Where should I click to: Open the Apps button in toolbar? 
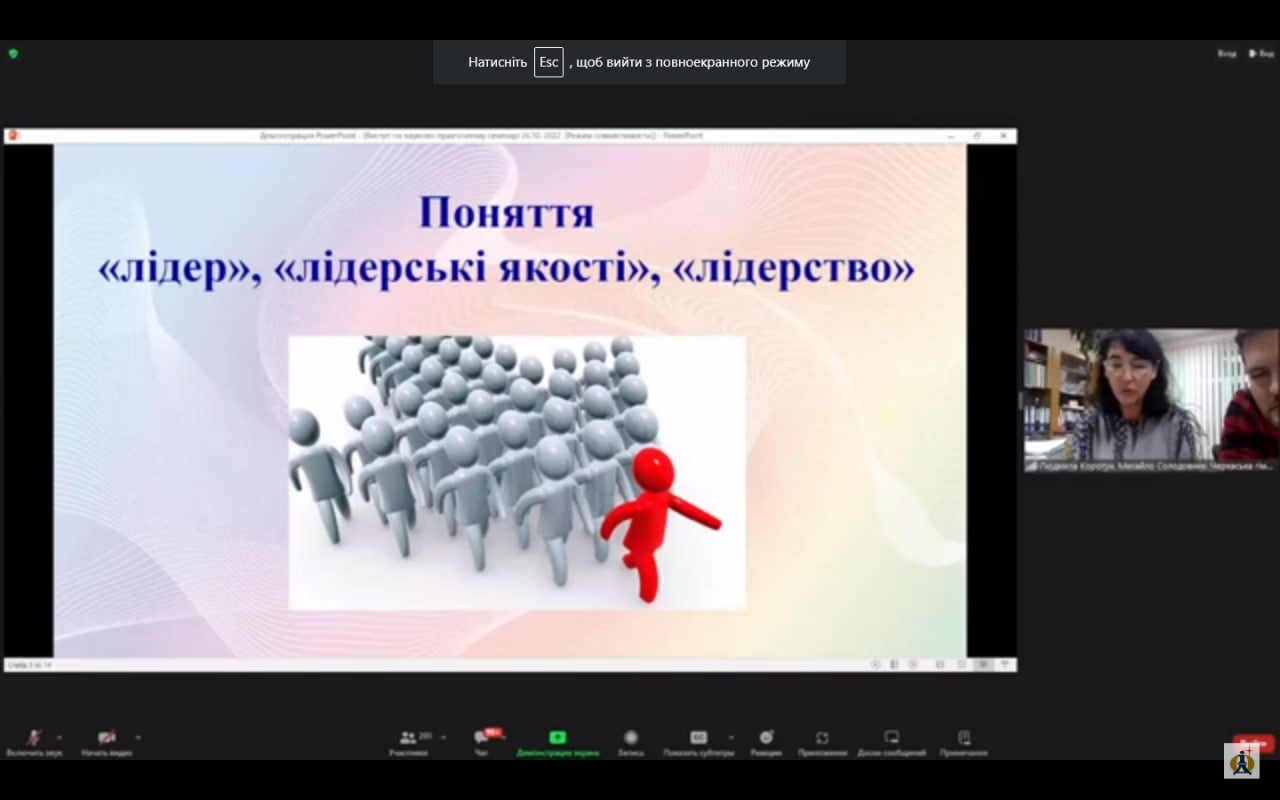(x=822, y=740)
